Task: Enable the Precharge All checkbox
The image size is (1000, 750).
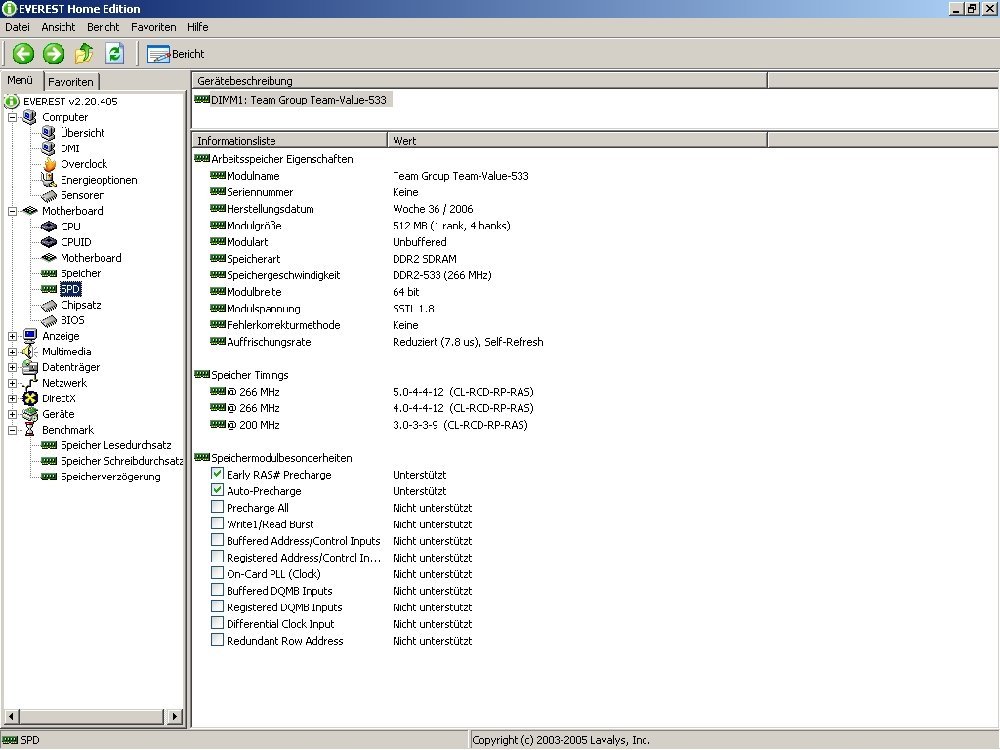Action: [x=218, y=508]
